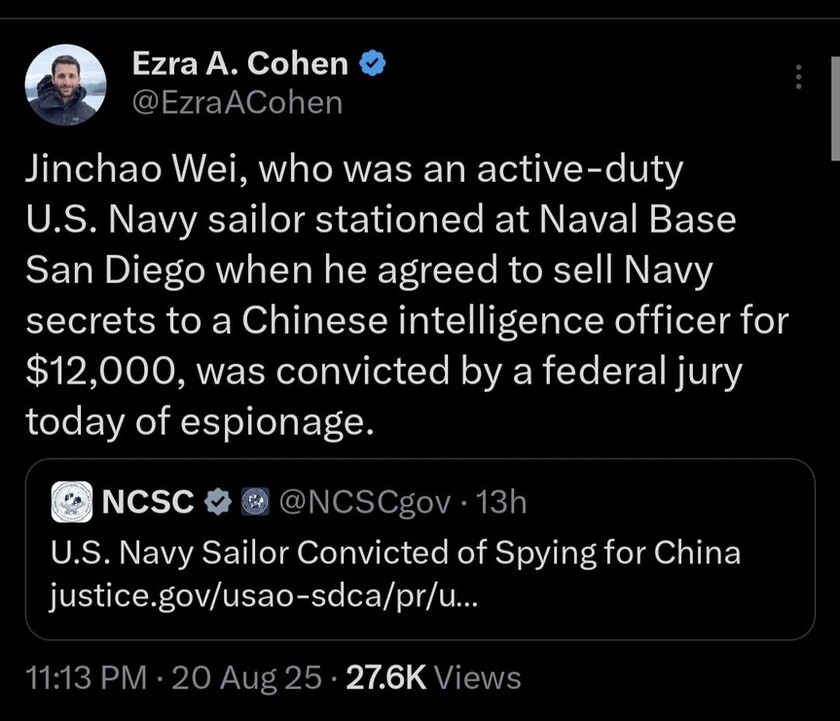The image size is (840, 721).
Task: Click the blue verified badge beside Ezra A. Cohen
Action: (x=372, y=65)
